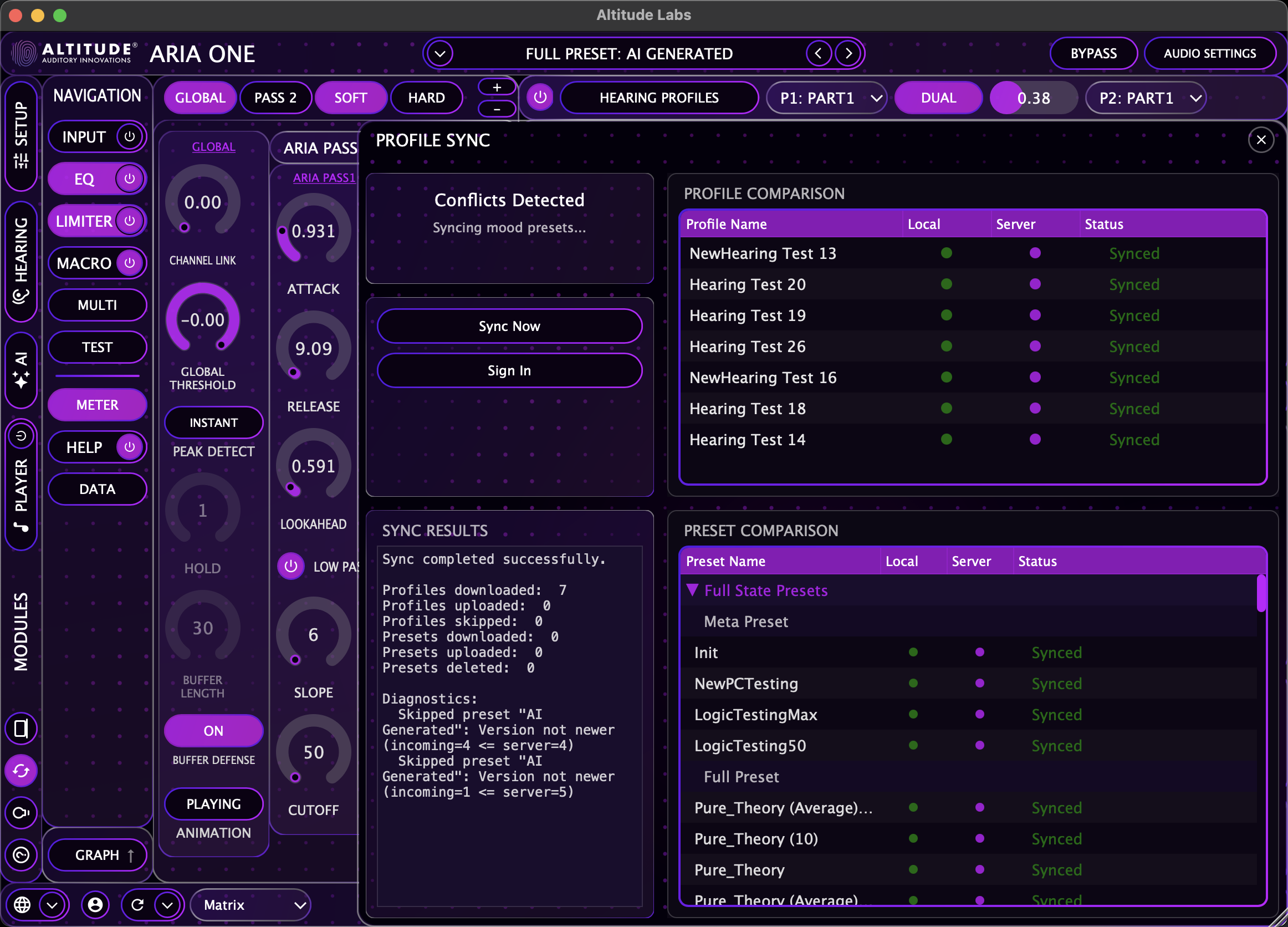Enable the Hearing Profiles power toggle

pyautogui.click(x=539, y=97)
